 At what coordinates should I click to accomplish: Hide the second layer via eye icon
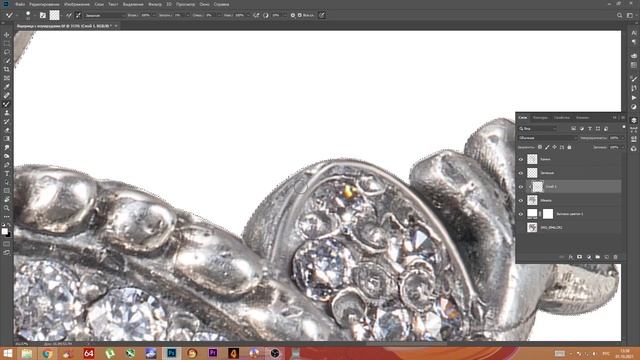click(x=521, y=173)
